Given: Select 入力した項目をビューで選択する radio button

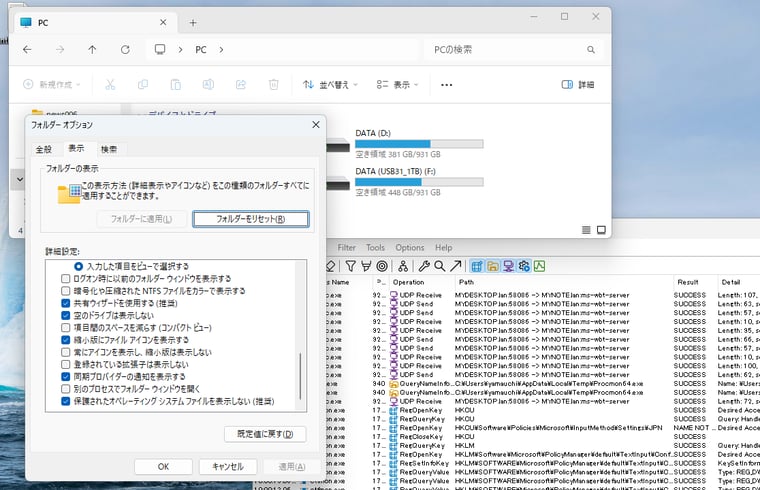Looking at the screenshot, I should (x=79, y=266).
